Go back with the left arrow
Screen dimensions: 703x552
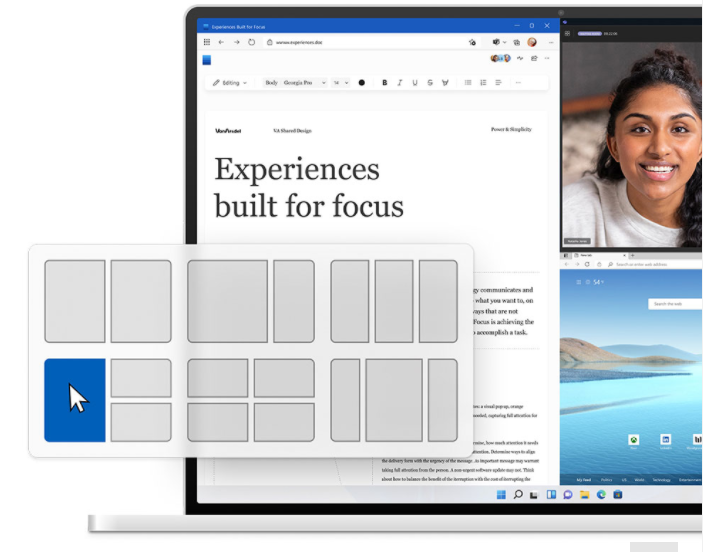pos(221,42)
